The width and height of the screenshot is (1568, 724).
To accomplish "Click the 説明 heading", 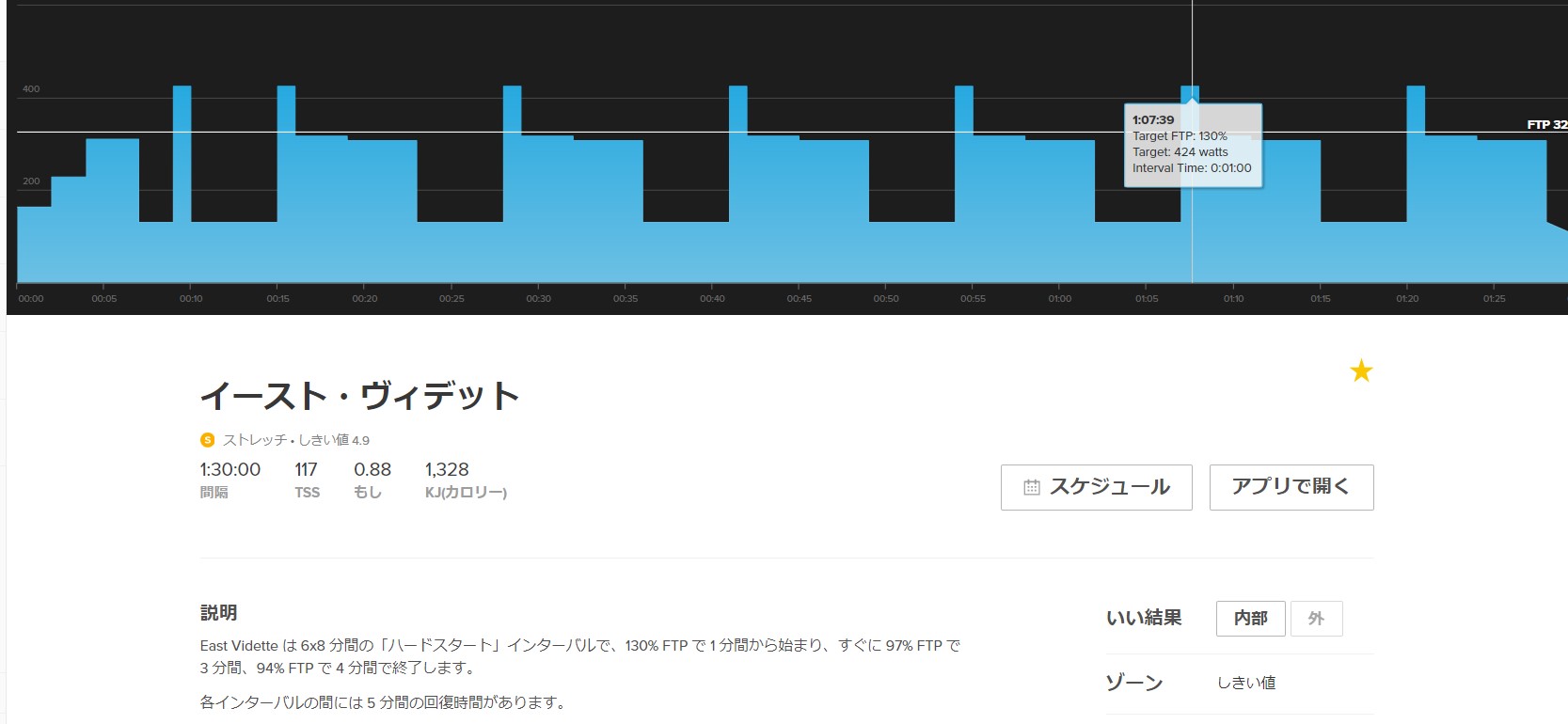I will click(x=218, y=613).
